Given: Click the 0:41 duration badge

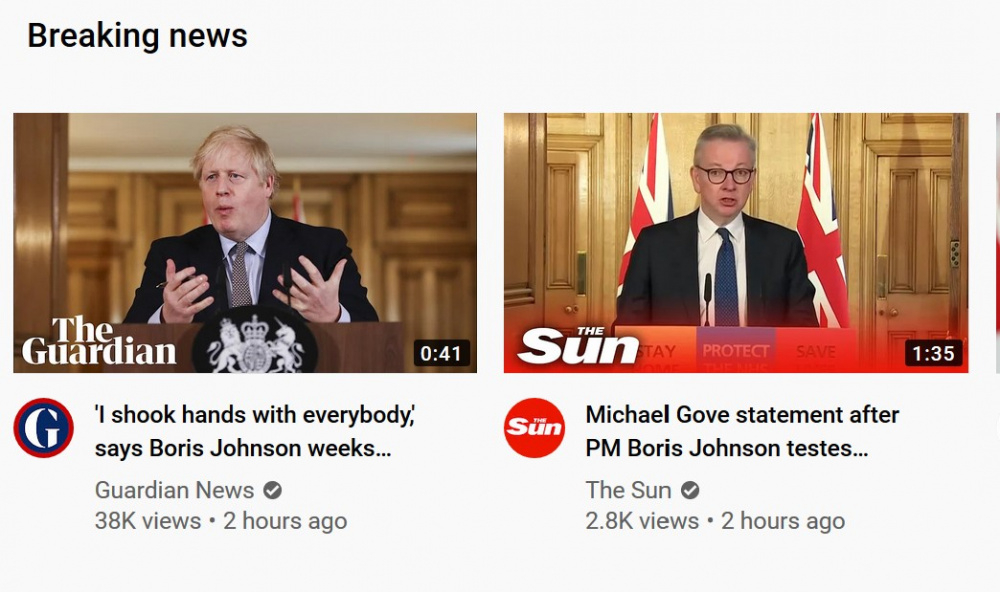Looking at the screenshot, I should click(441, 353).
